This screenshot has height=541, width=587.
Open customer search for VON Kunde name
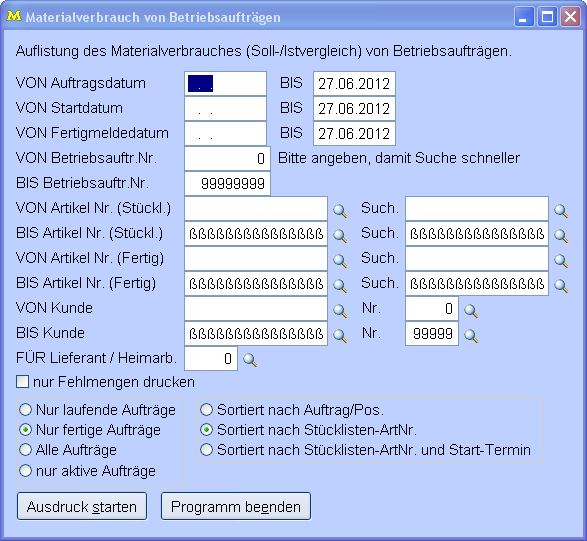pos(340,310)
